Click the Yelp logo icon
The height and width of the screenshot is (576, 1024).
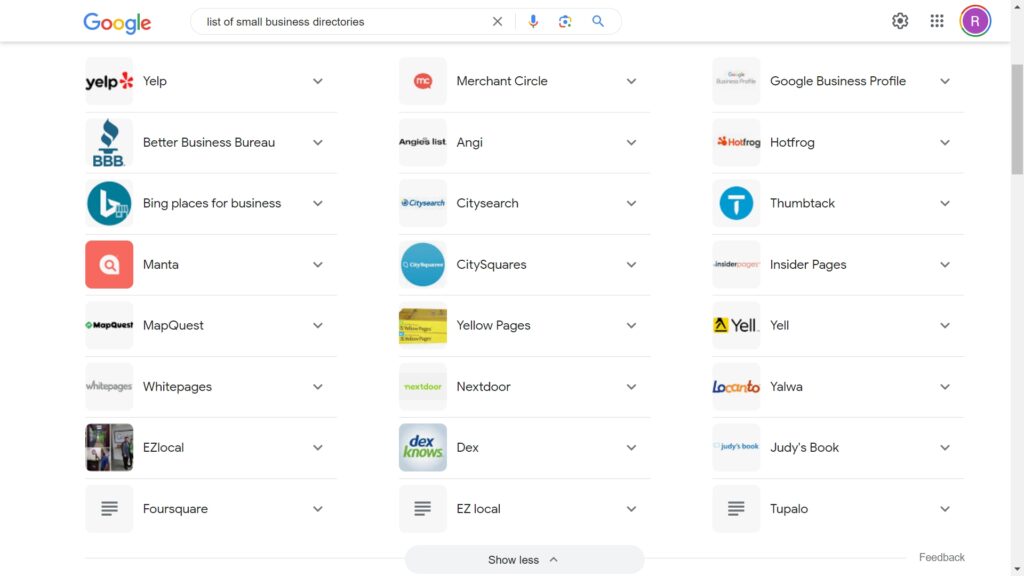(x=109, y=80)
